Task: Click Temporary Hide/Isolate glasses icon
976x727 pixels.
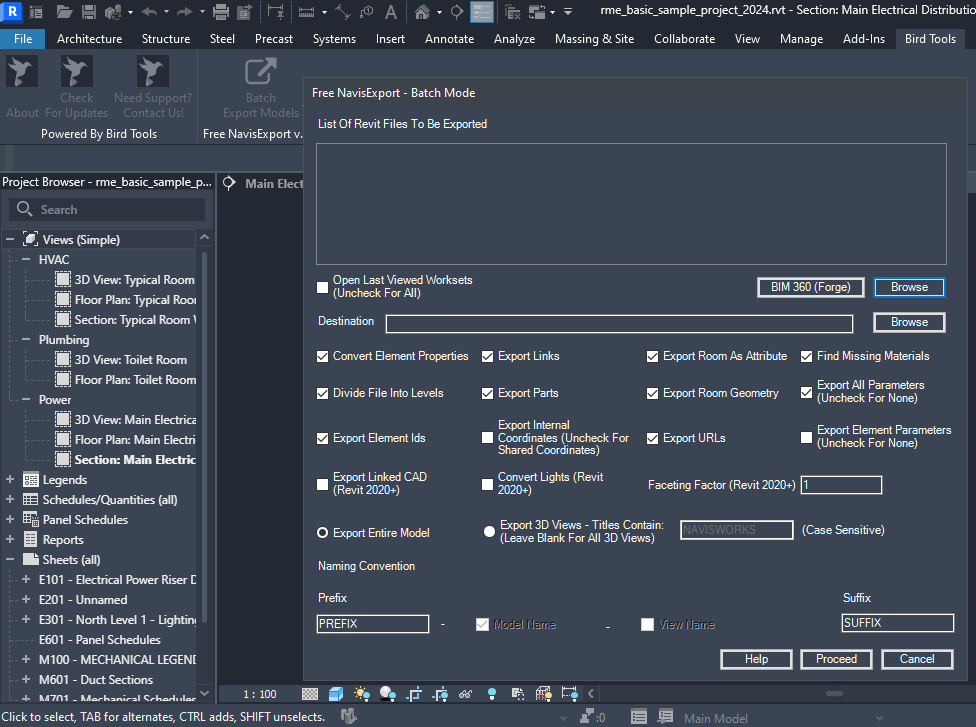Action: [x=465, y=693]
